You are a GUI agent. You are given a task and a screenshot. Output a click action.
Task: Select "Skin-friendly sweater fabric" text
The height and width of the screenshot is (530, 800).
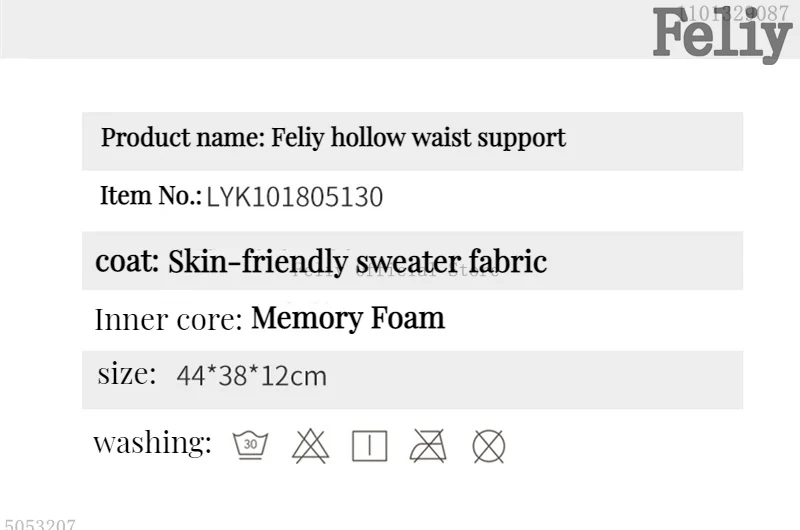point(357,262)
